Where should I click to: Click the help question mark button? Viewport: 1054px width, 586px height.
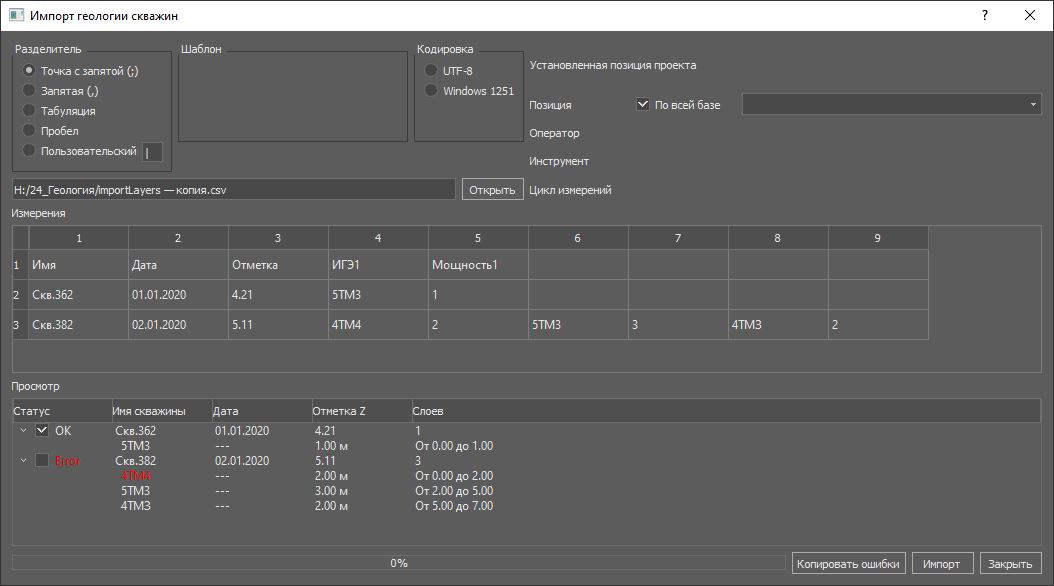pos(985,16)
